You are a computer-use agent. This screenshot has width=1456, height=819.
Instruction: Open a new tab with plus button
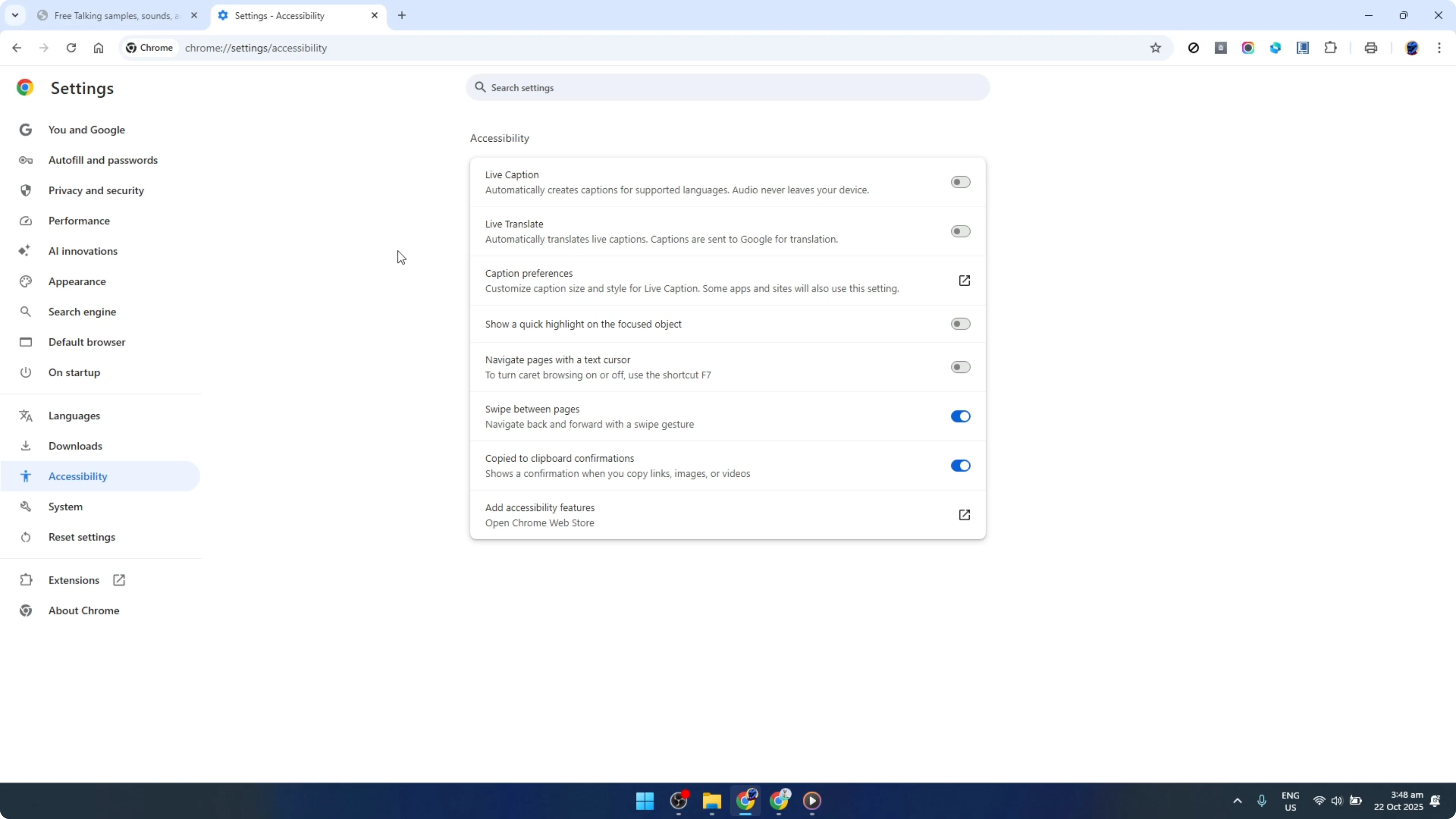coord(402,16)
